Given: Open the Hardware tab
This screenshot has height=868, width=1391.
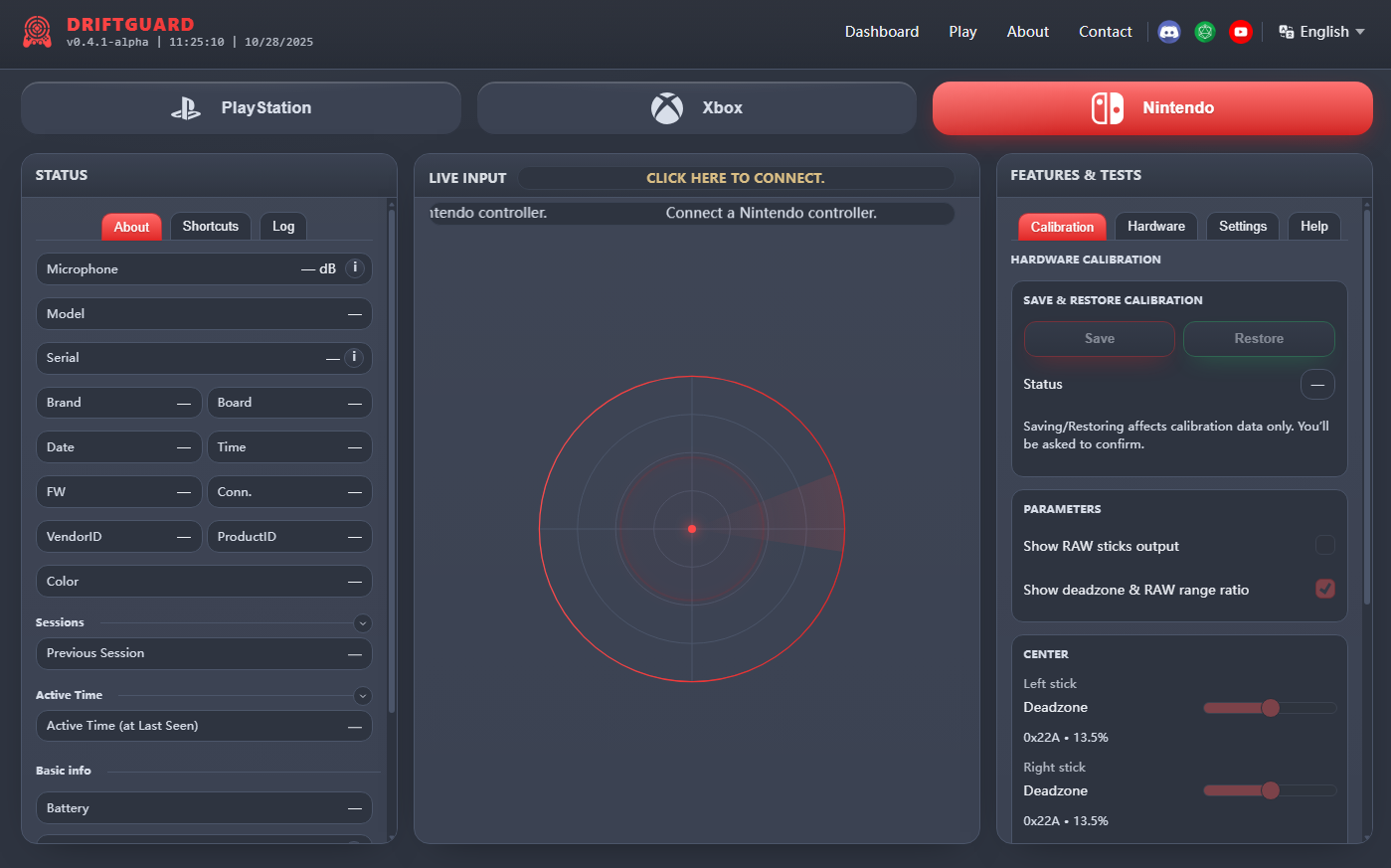Looking at the screenshot, I should (x=1155, y=227).
